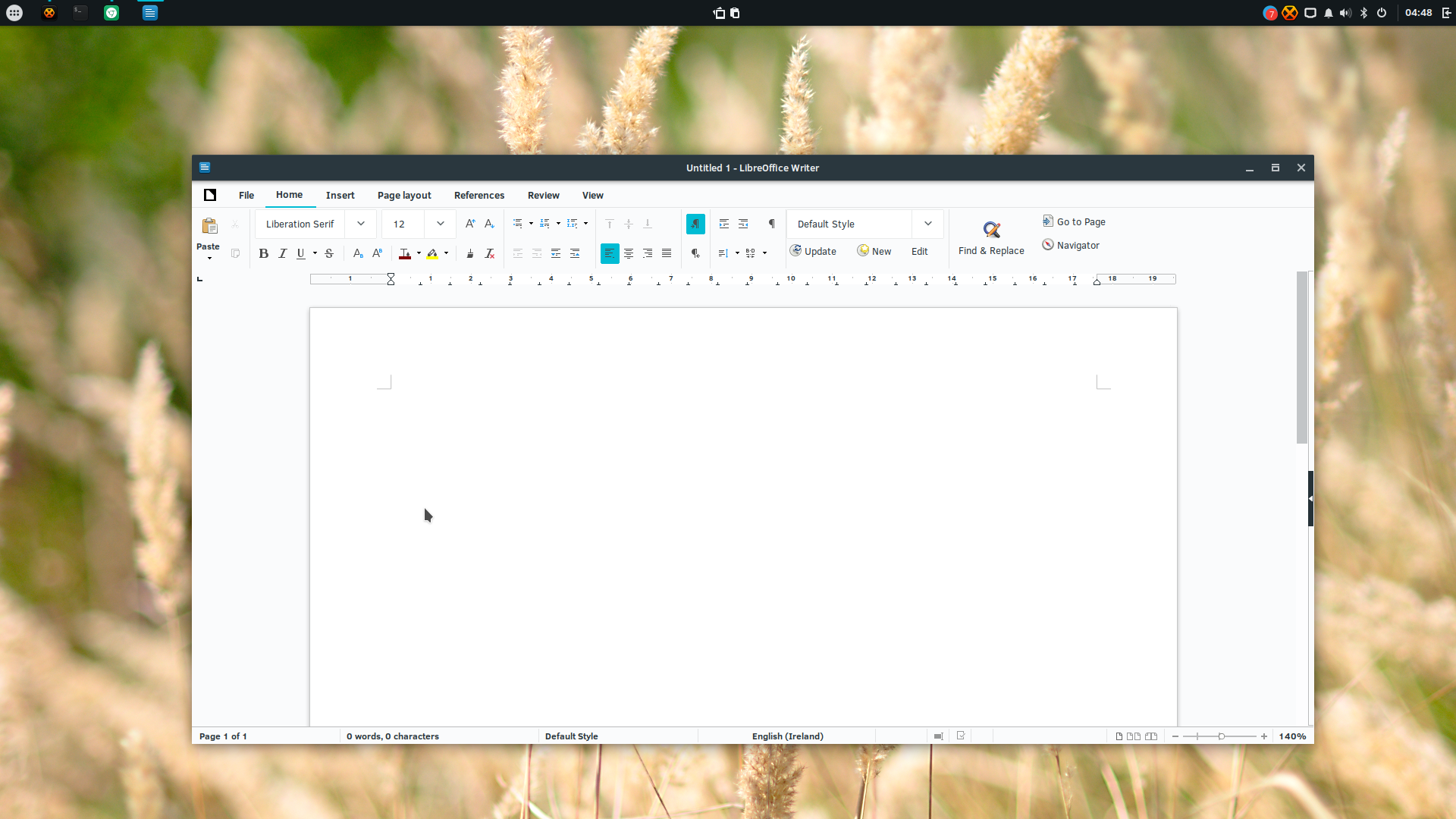The height and width of the screenshot is (819, 1456).
Task: Click the sidebar show handle
Action: point(1310,498)
